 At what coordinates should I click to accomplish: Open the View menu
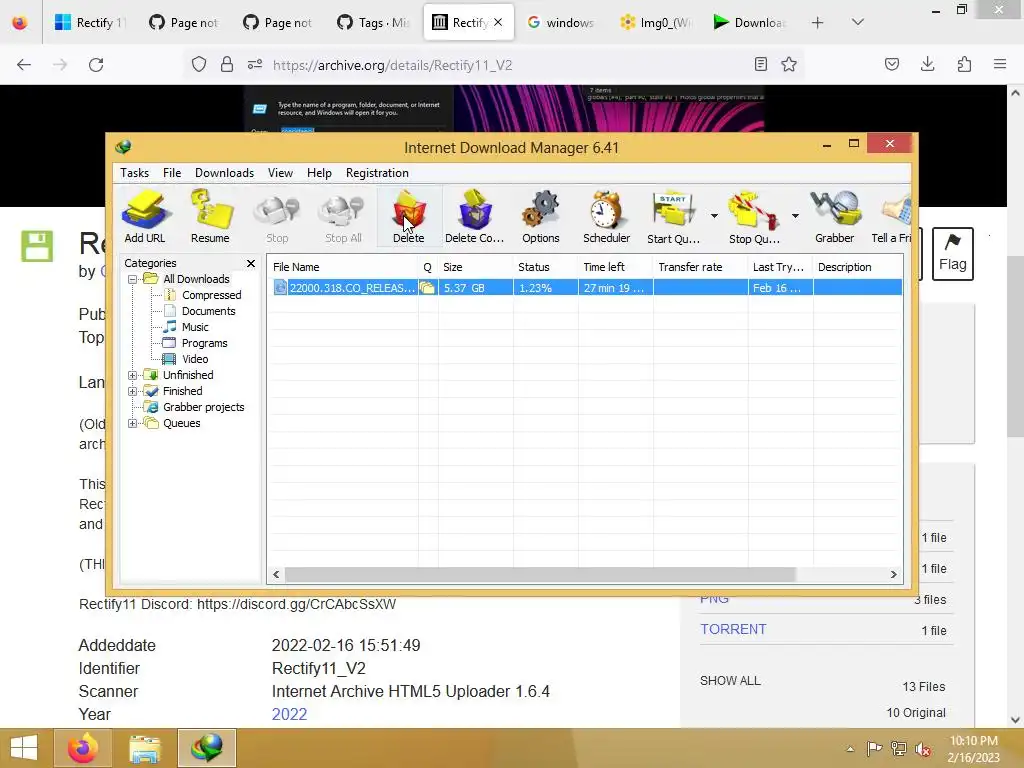(280, 173)
